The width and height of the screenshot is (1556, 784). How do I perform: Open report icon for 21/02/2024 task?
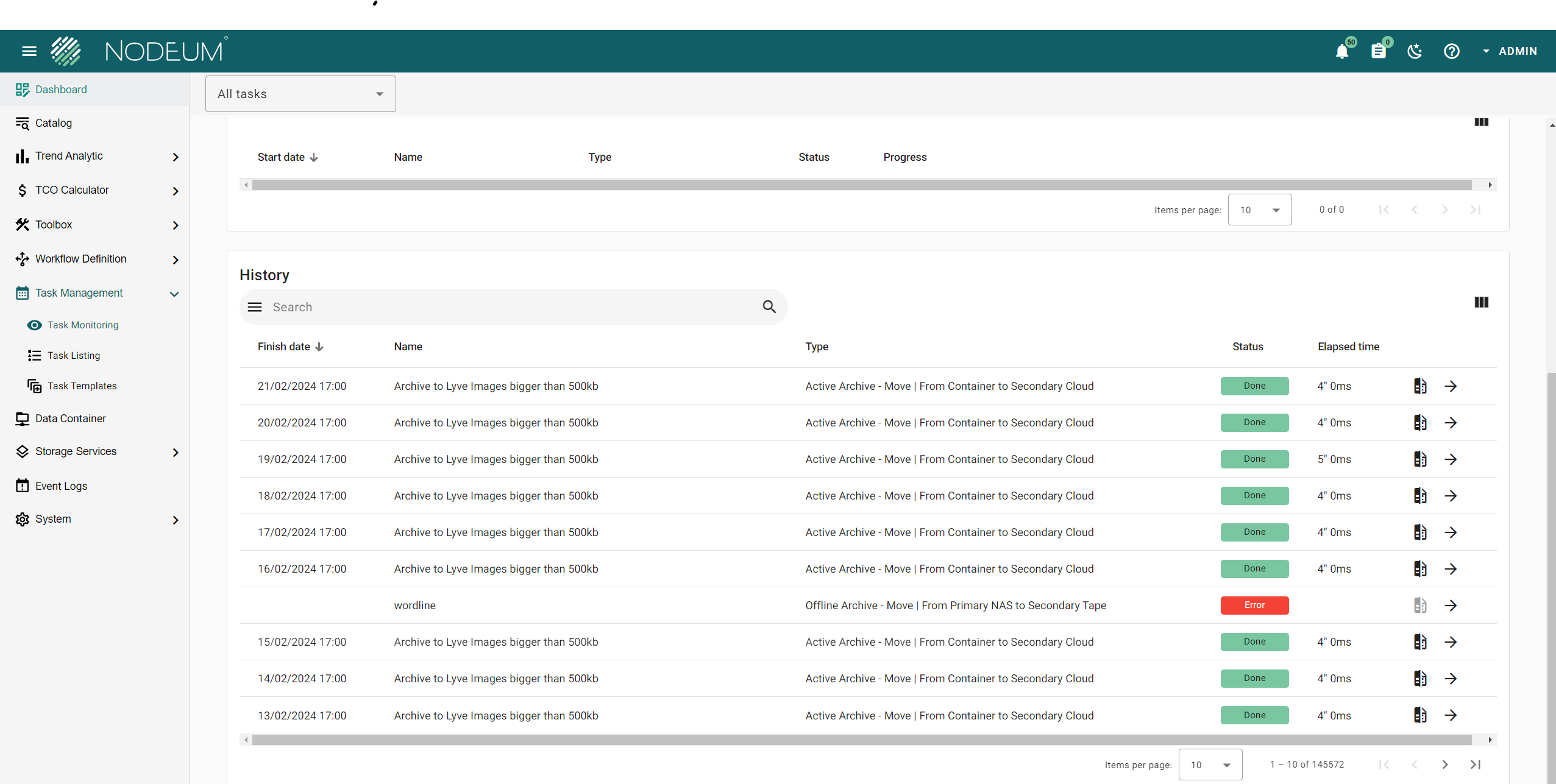[1419, 386]
